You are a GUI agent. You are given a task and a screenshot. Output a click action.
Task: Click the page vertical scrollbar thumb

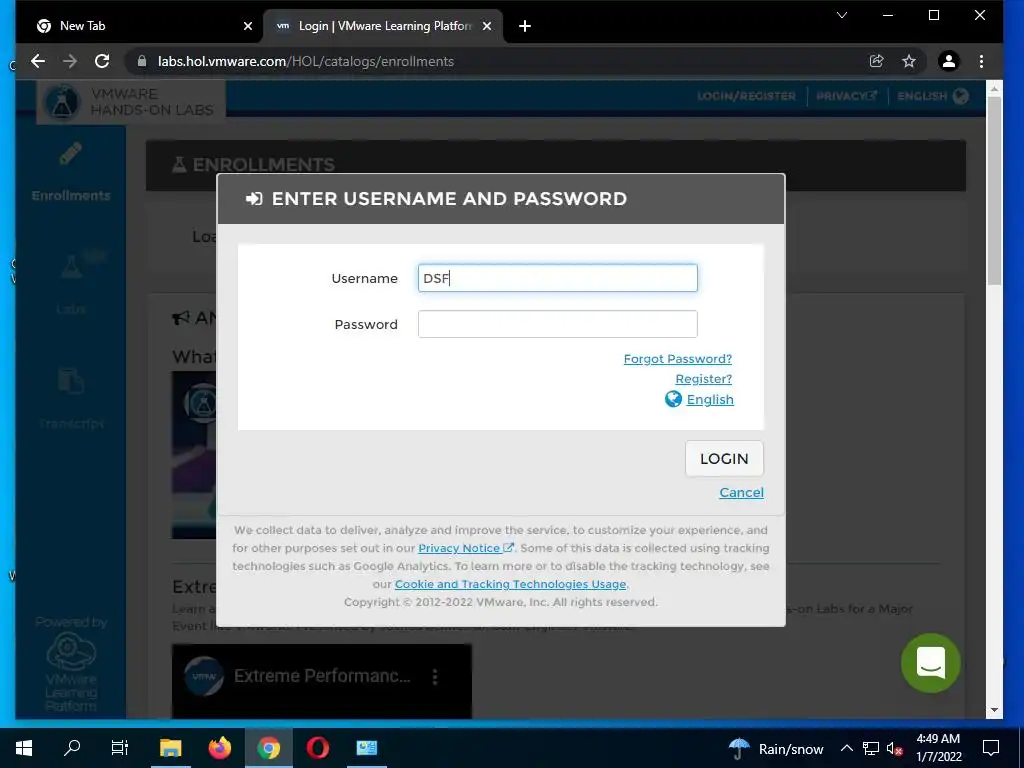995,189
